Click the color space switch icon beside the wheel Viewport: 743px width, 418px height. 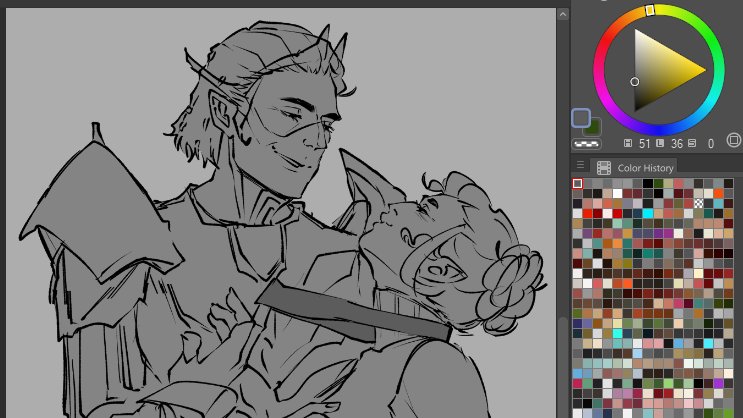[733, 140]
